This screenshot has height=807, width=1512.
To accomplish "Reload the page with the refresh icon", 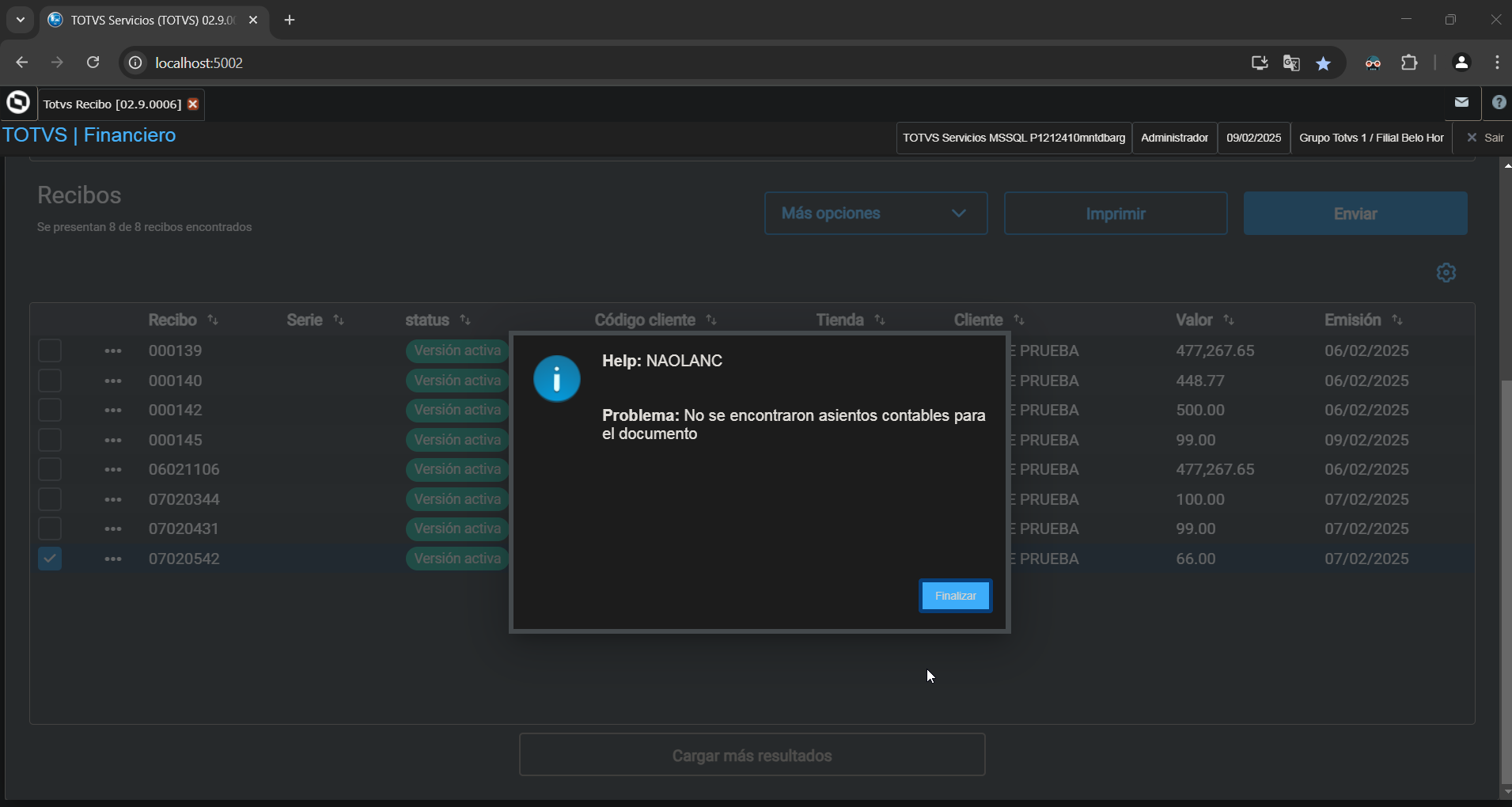I will point(93,63).
